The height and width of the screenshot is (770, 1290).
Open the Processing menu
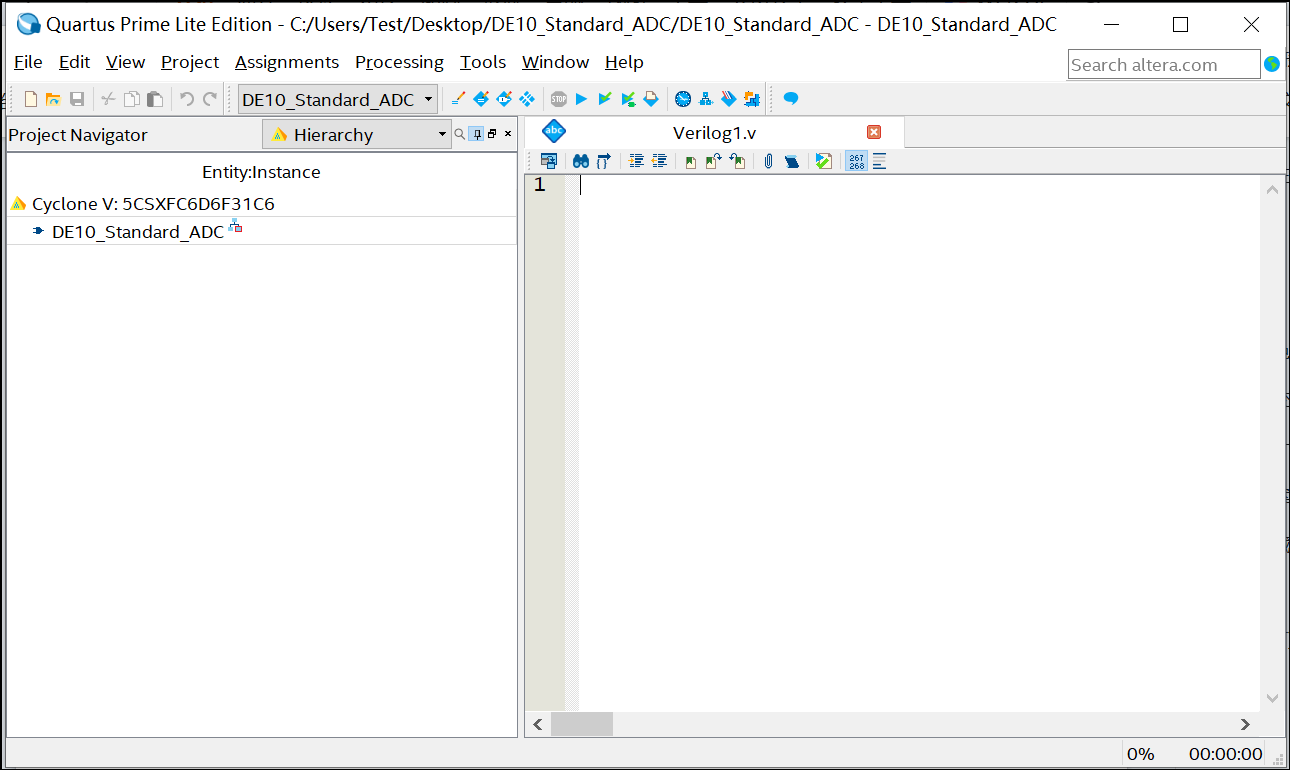point(399,62)
